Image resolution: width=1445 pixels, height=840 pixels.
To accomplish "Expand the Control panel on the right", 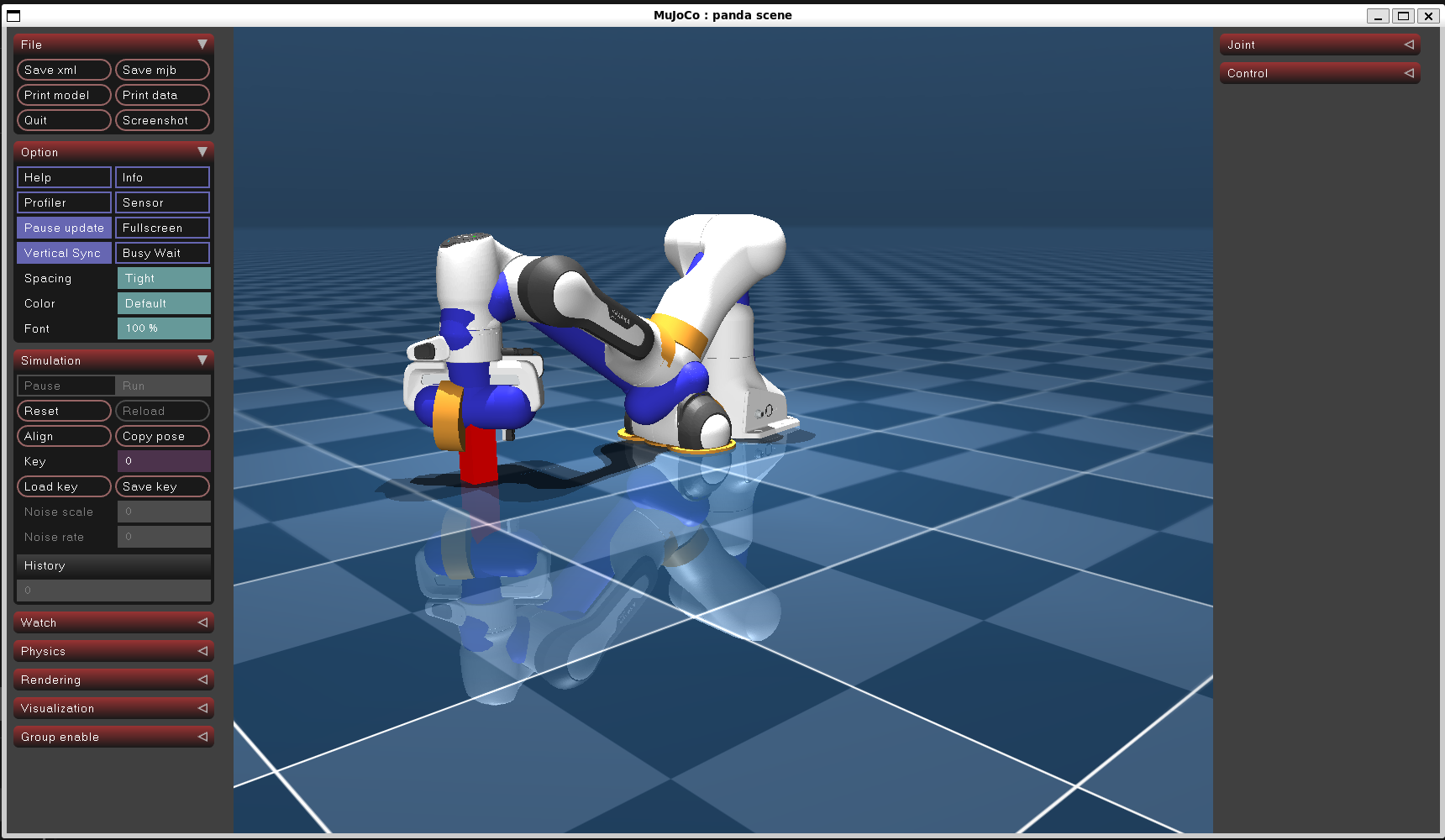I will (x=1320, y=73).
